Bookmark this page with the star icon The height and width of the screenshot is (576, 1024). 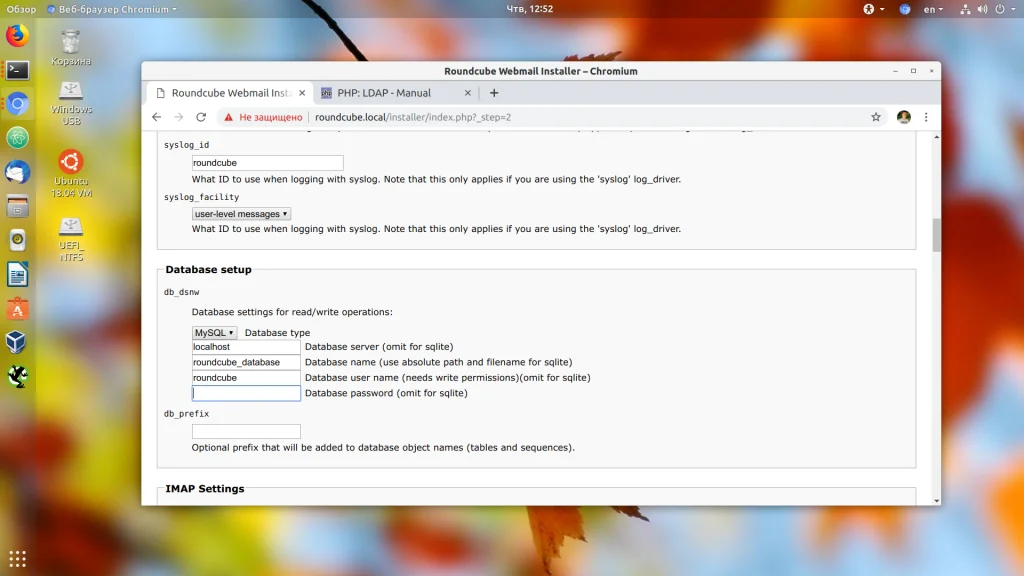[x=876, y=117]
